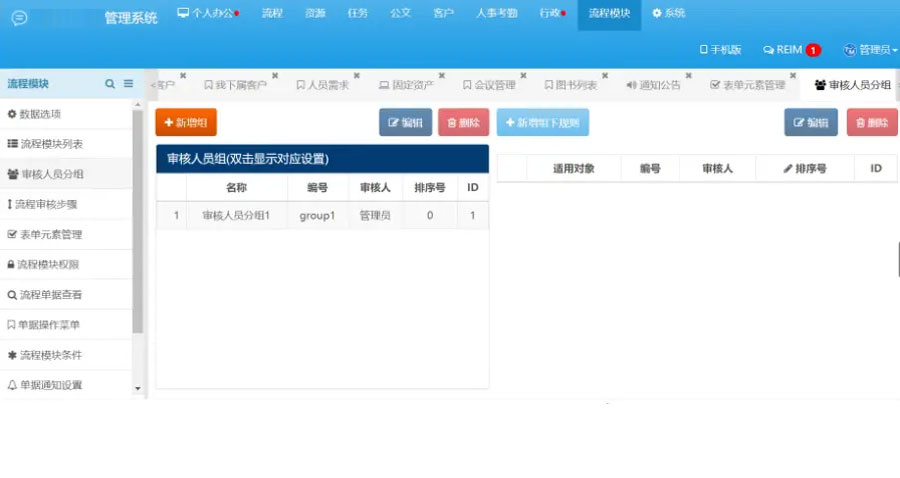
Task: Open the 资源 top menu
Action: click(315, 13)
